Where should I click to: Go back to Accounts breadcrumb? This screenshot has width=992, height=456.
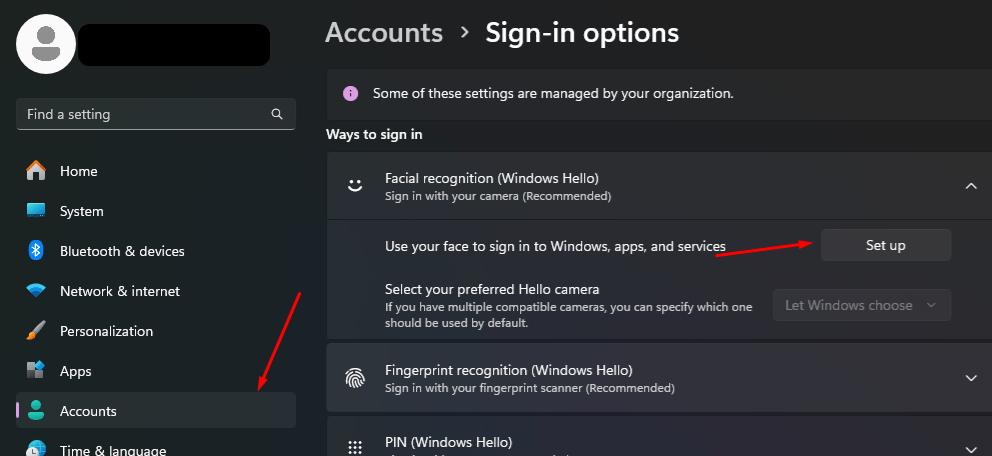(x=384, y=32)
